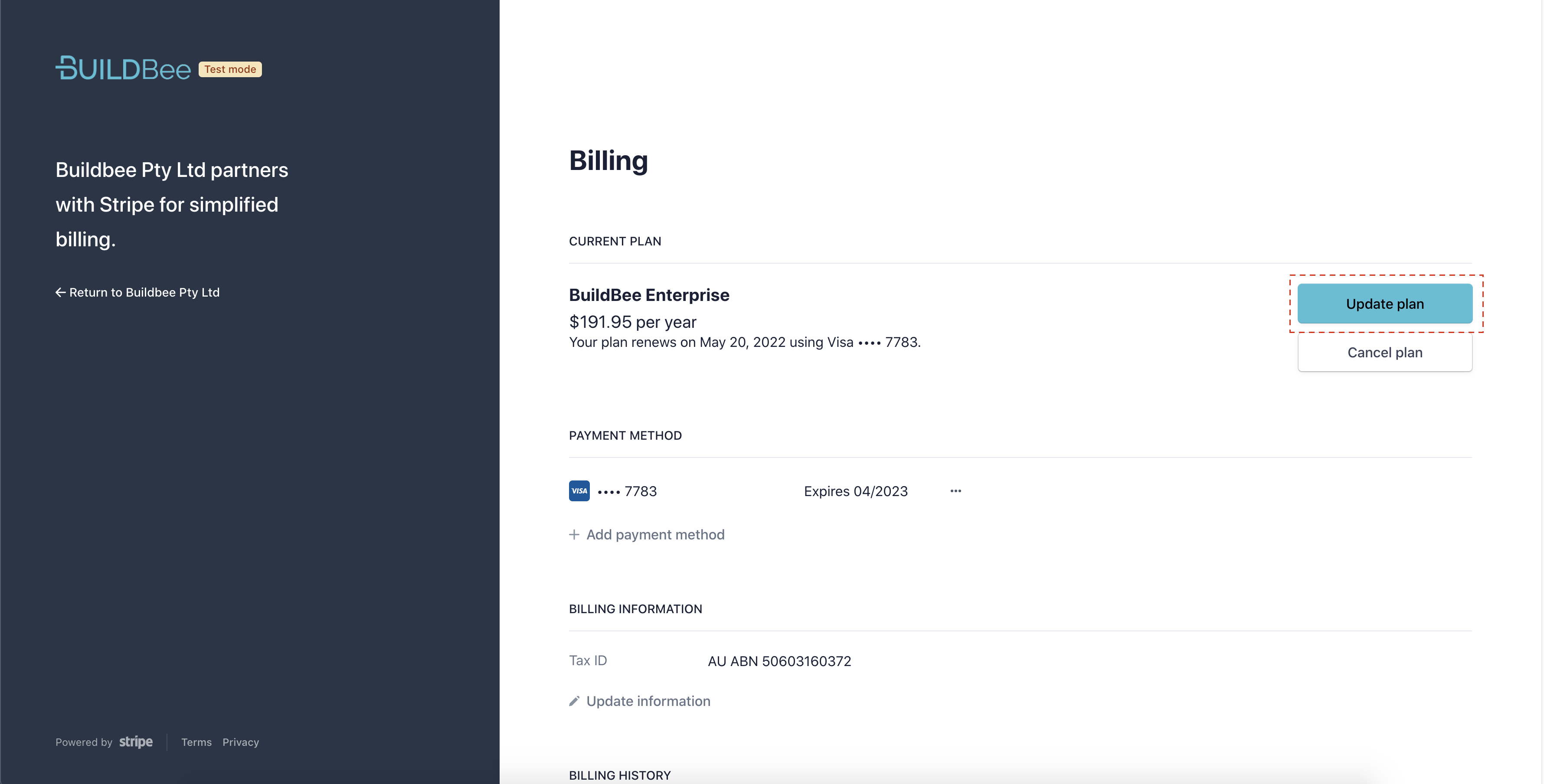Click the Test mode badge

point(230,69)
